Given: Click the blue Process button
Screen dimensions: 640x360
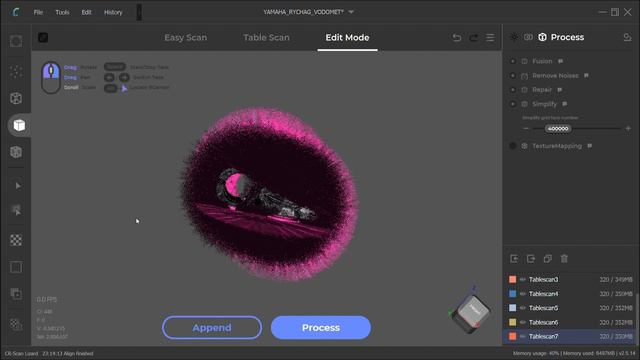Looking at the screenshot, I should [x=321, y=327].
